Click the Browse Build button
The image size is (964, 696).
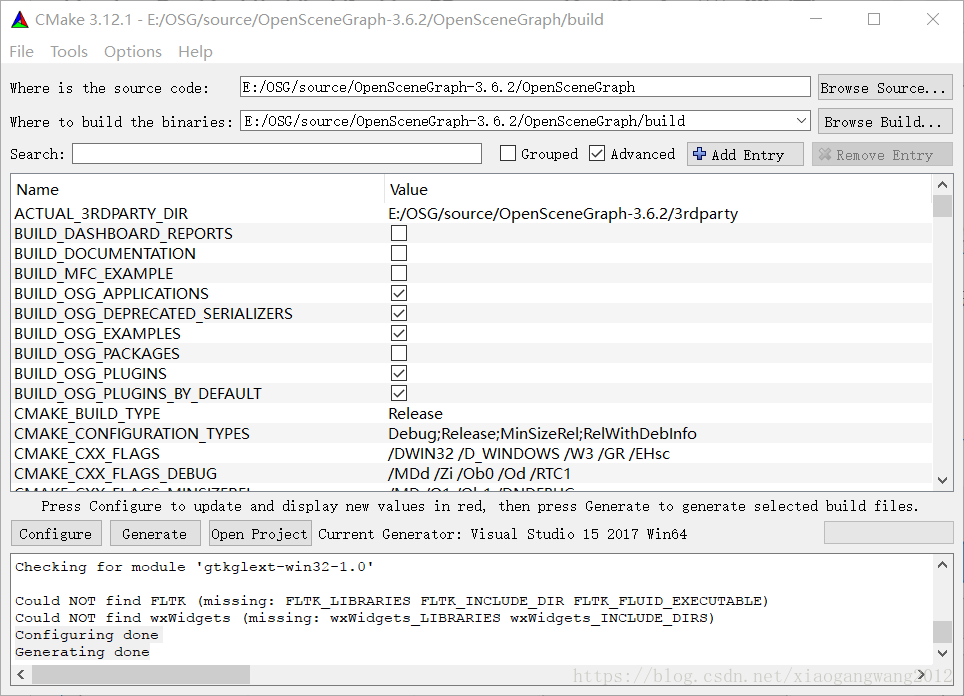tap(885, 122)
